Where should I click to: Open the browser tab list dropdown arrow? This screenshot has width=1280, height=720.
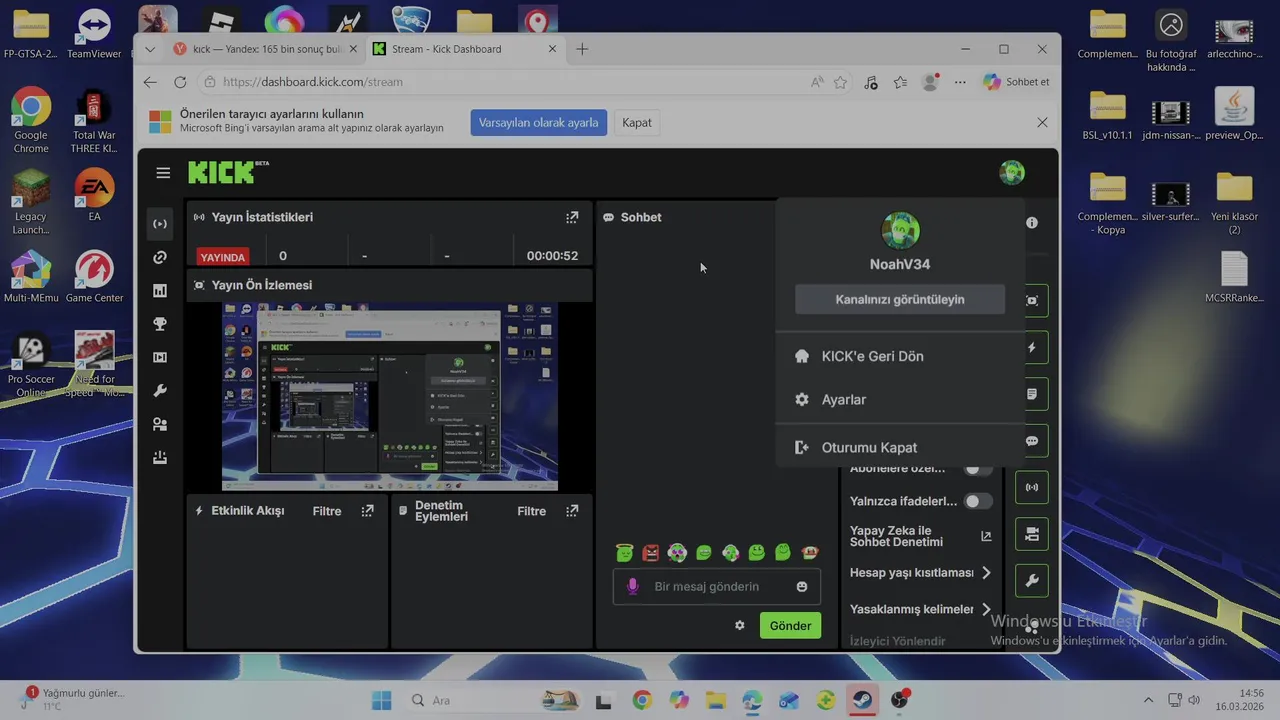click(x=150, y=49)
